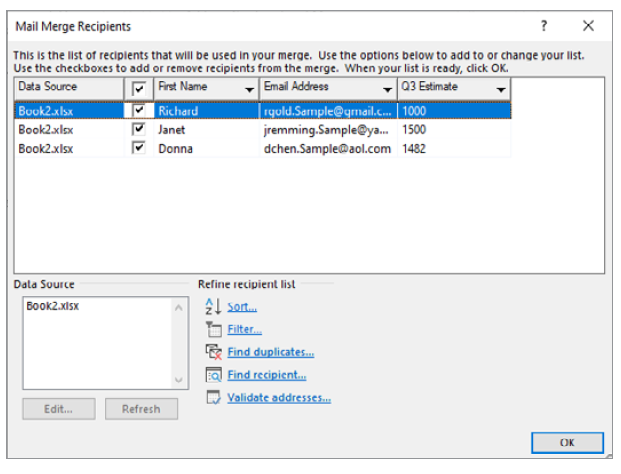
Task: Toggle Donna's recipient checkbox
Action: (x=139, y=149)
